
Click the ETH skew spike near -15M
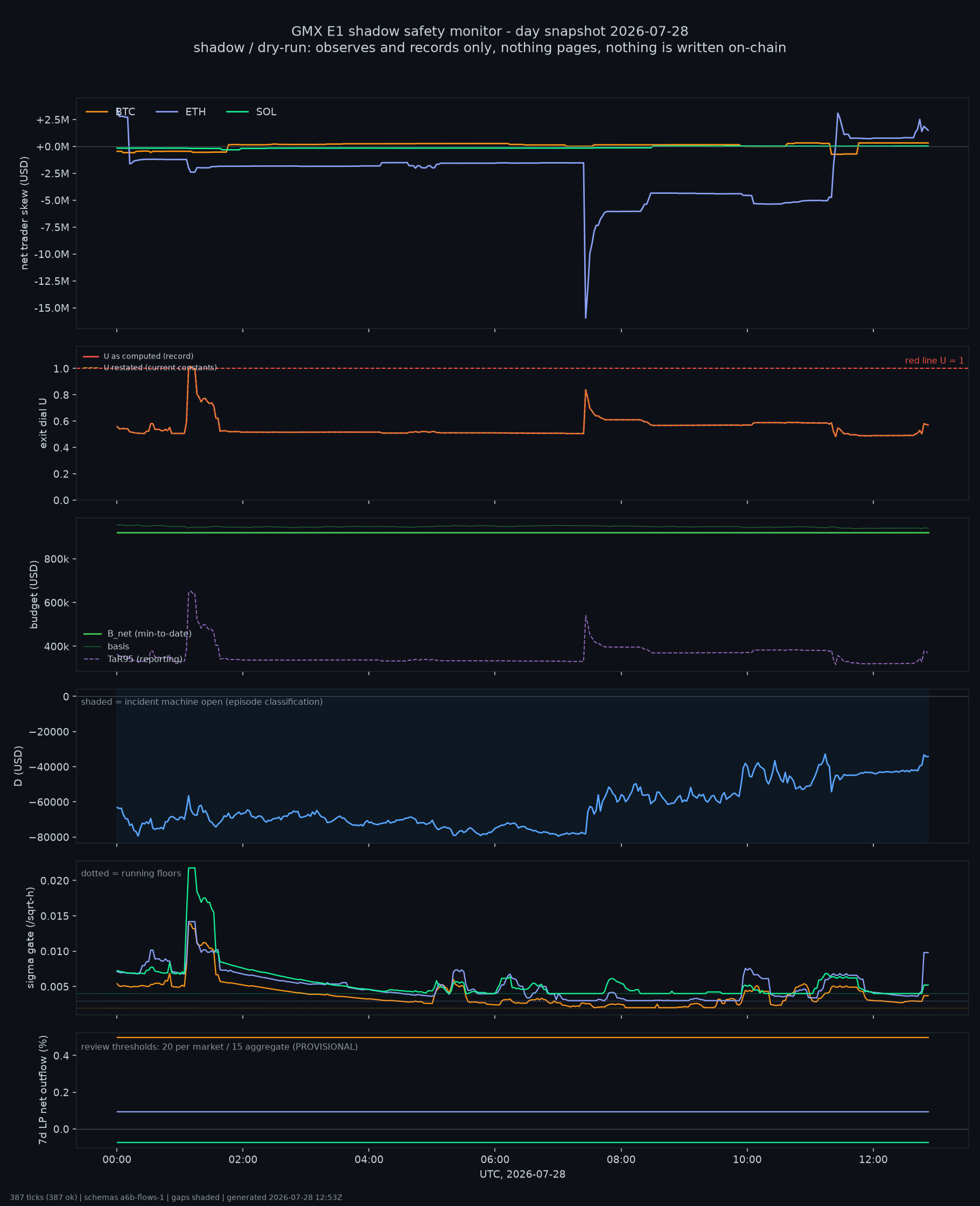tap(585, 317)
